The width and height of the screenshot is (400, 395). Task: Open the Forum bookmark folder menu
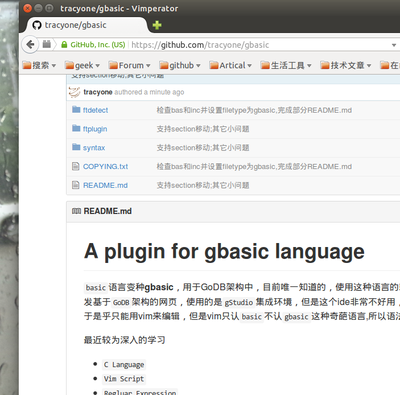[130, 65]
